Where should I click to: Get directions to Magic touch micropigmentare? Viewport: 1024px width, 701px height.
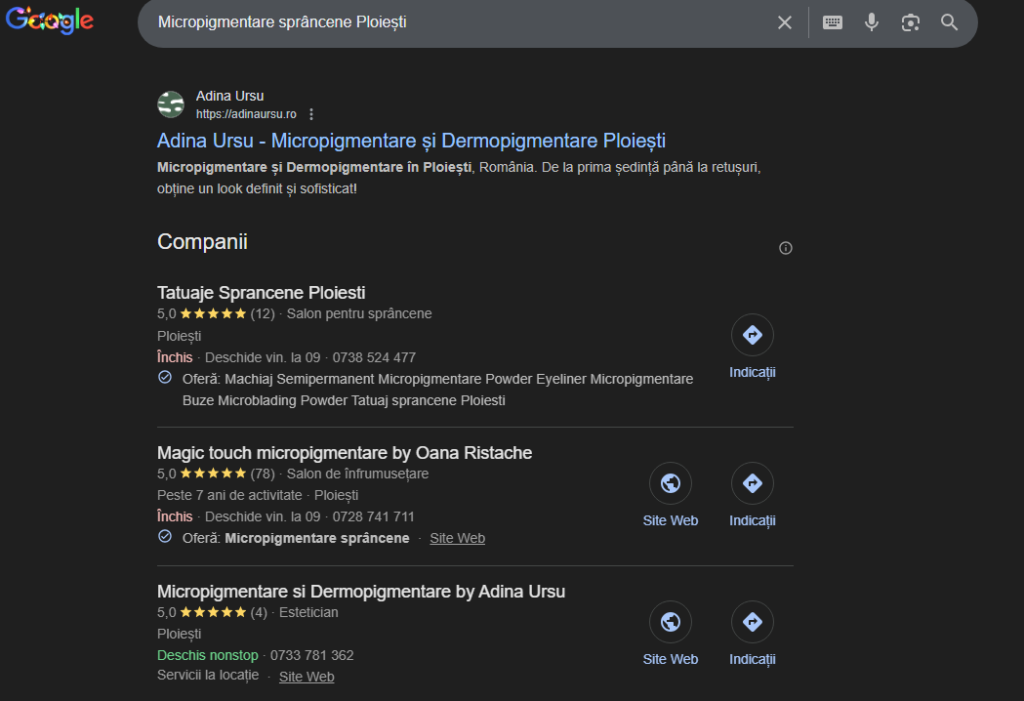(752, 484)
